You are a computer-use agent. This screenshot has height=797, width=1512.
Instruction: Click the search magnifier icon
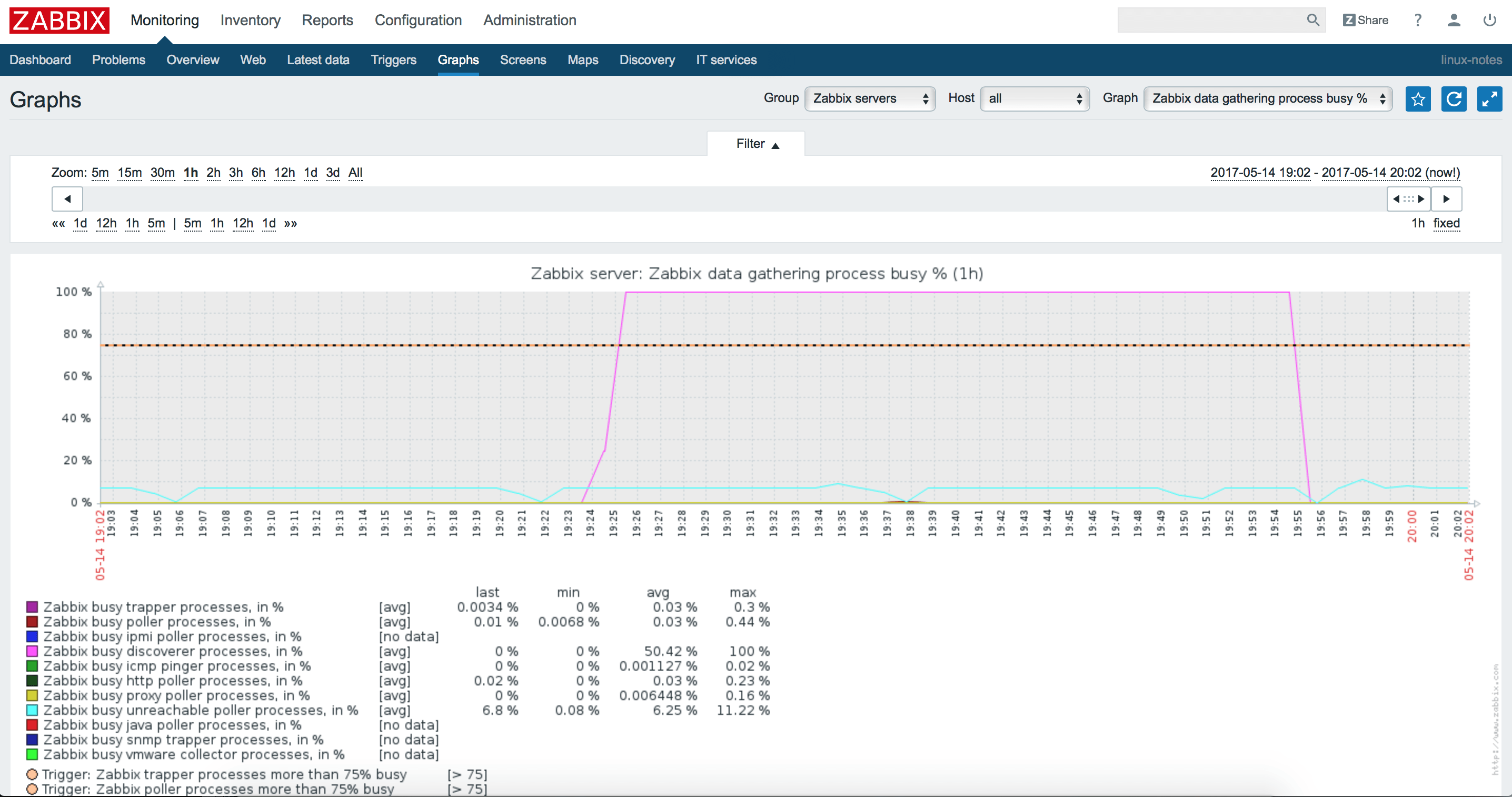(1313, 20)
